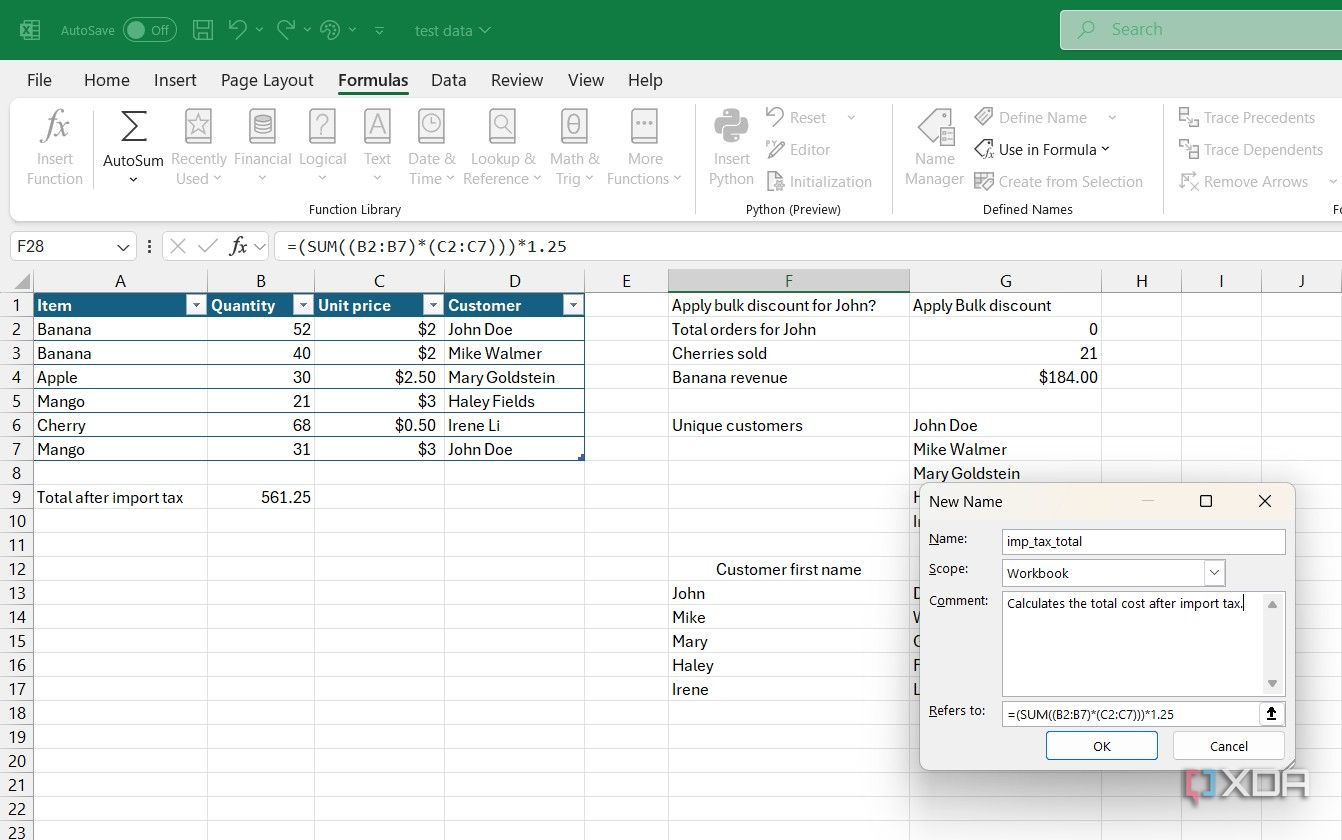Expand the Name Box dropdown arrow
Screen dimensions: 1342x840
124,246
